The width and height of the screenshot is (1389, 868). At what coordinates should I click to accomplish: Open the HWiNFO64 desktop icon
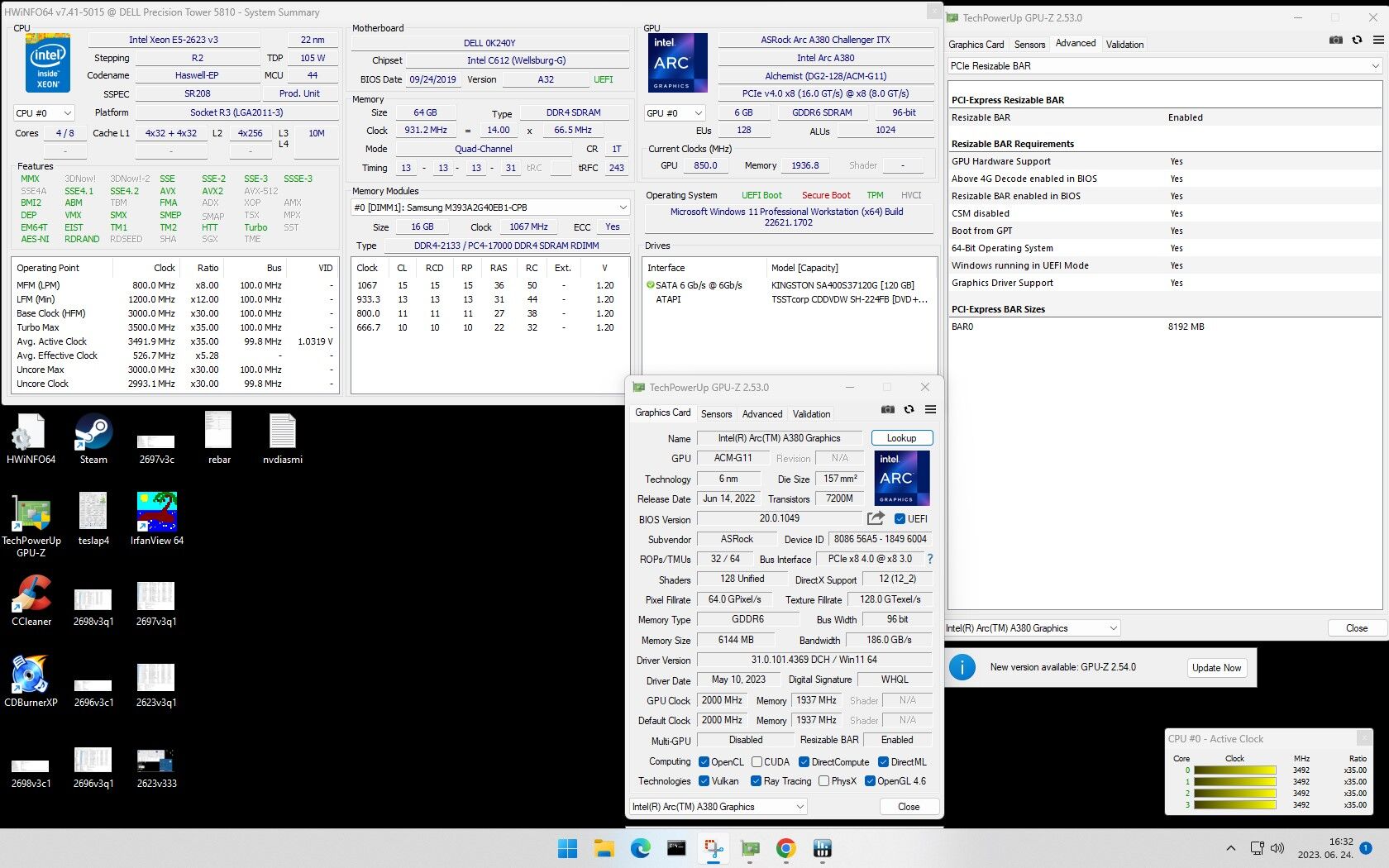[x=31, y=439]
